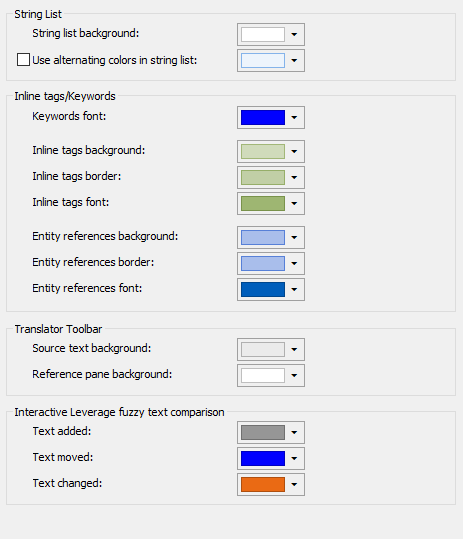This screenshot has height=539, width=463.
Task: Expand Inline tags background color dropdown
Action: 294,151
